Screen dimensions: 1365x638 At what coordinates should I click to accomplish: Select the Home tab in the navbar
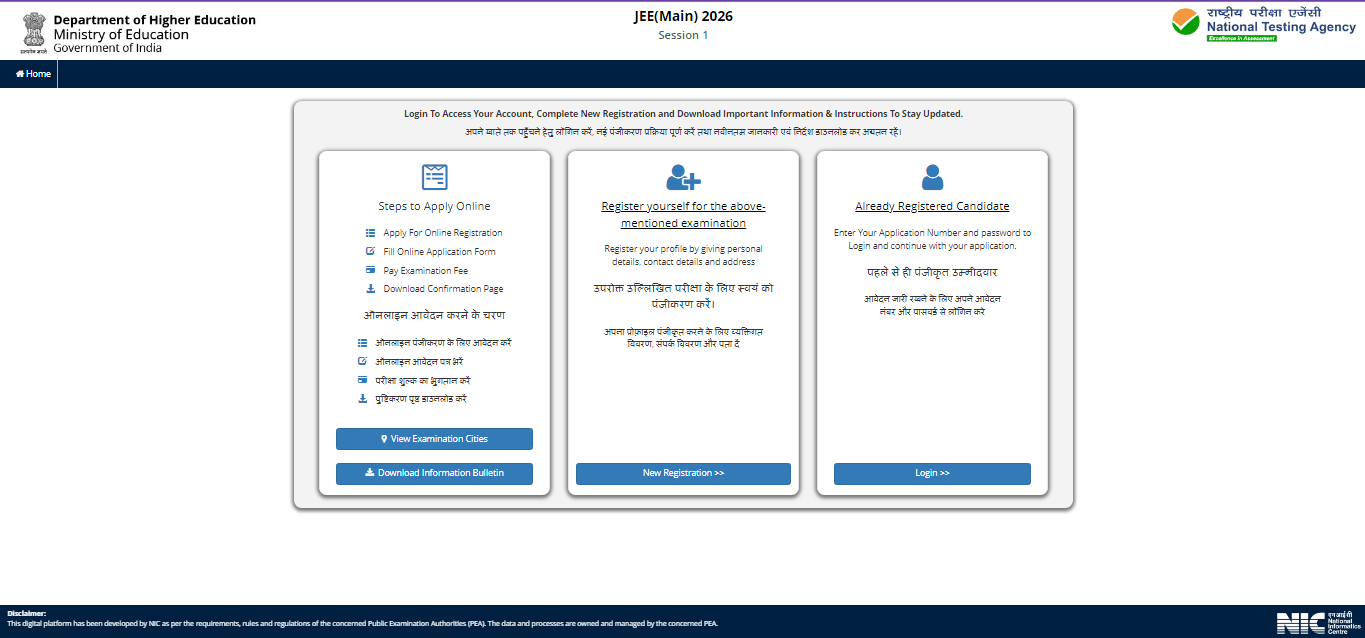pos(31,73)
